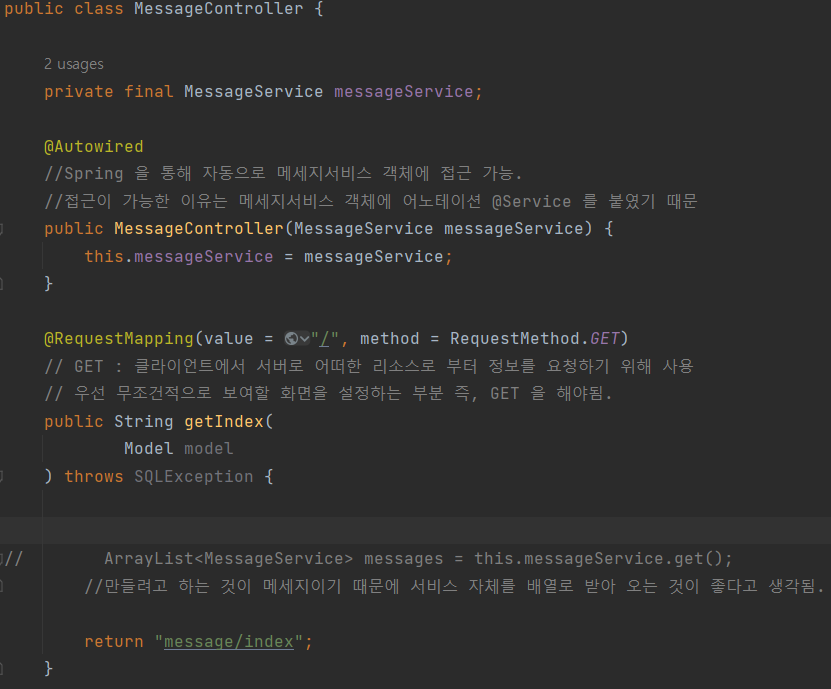Click the comment line starting with "//만들려고"
Screen dimensions: 831x689
pos(454,586)
